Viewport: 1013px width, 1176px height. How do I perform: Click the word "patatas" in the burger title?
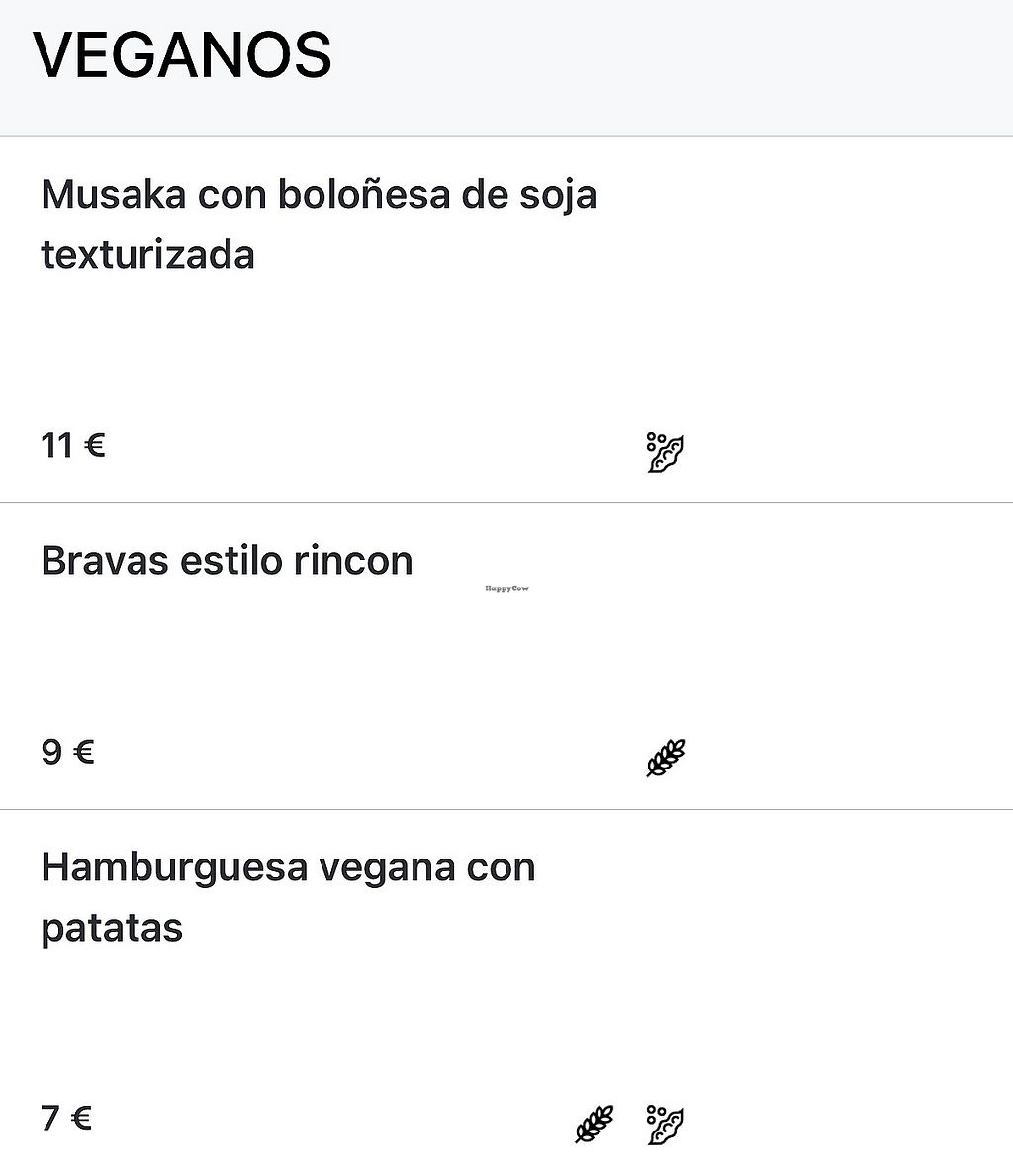(x=112, y=929)
